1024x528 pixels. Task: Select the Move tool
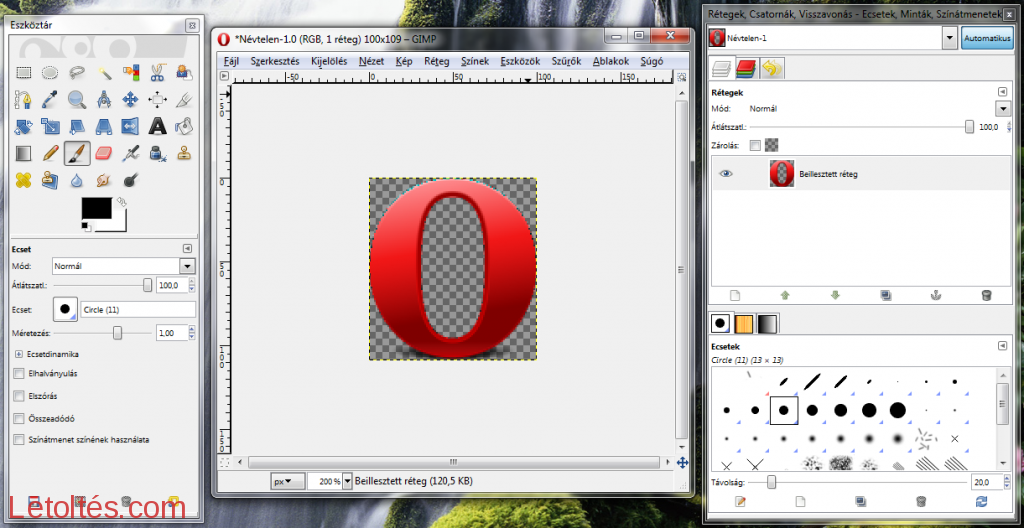[131, 99]
